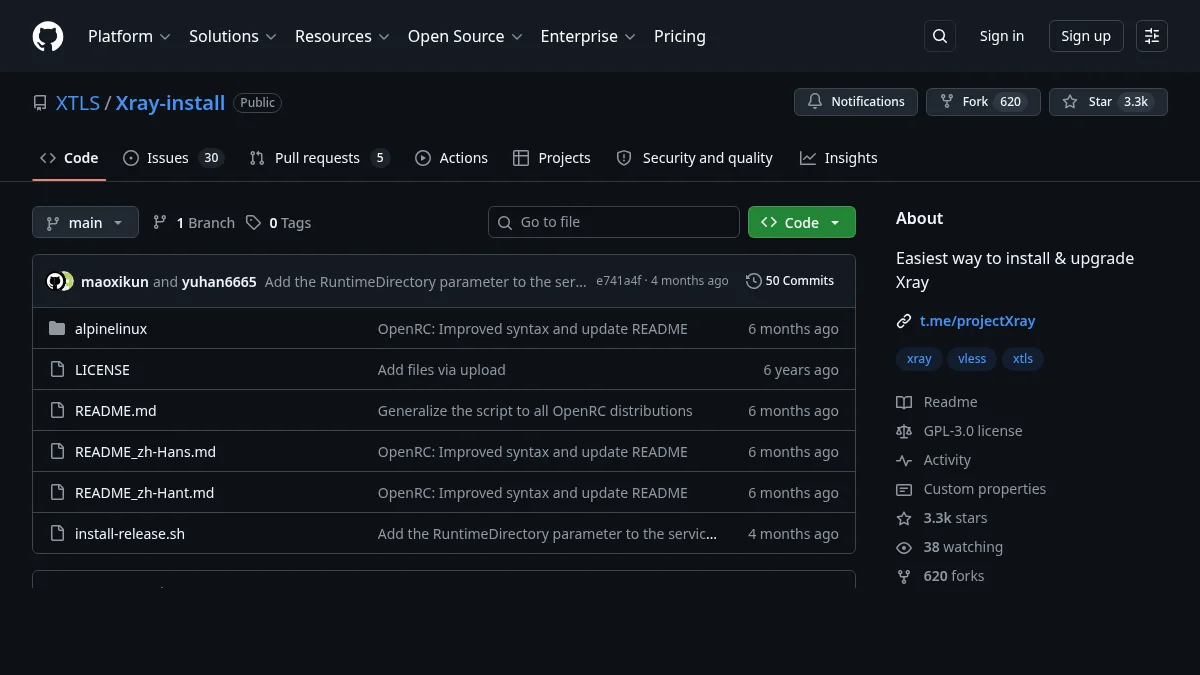Click the Notifications button
Image resolution: width=1200 pixels, height=675 pixels.
856,102
